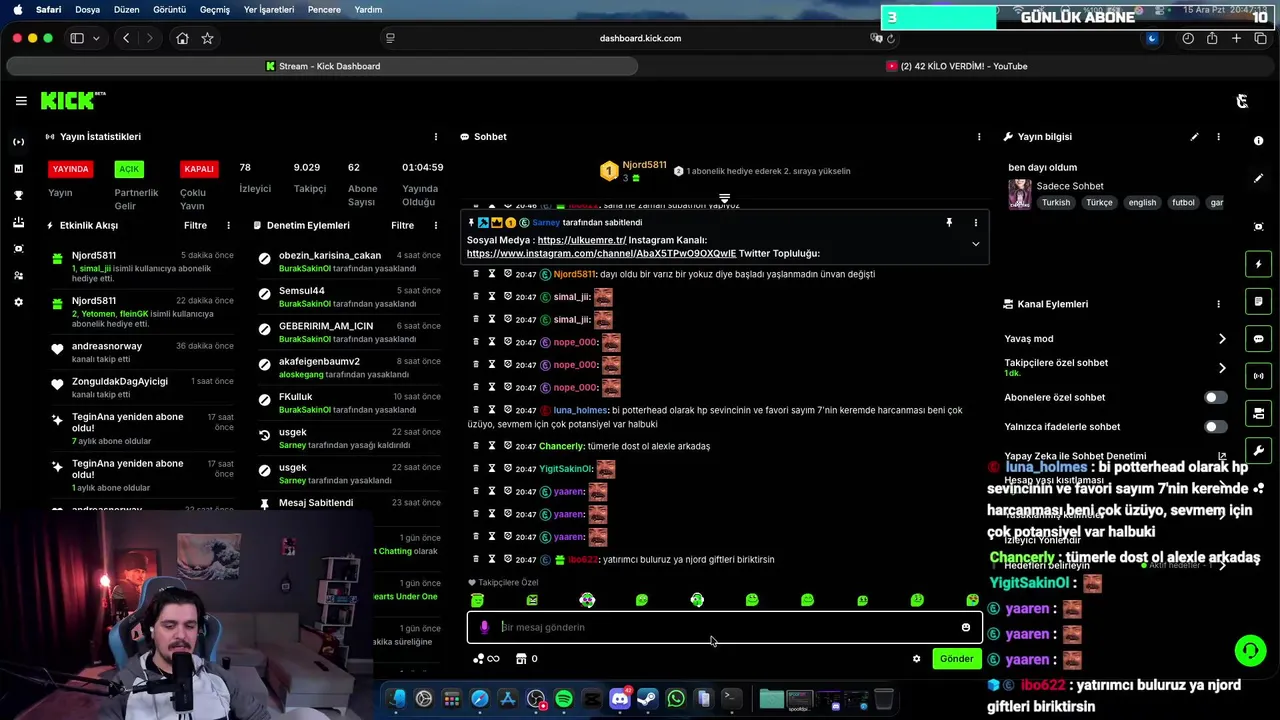The height and width of the screenshot is (720, 1280).
Task: Open the Etkinlik Akışı Filtre option
Action: click(195, 226)
